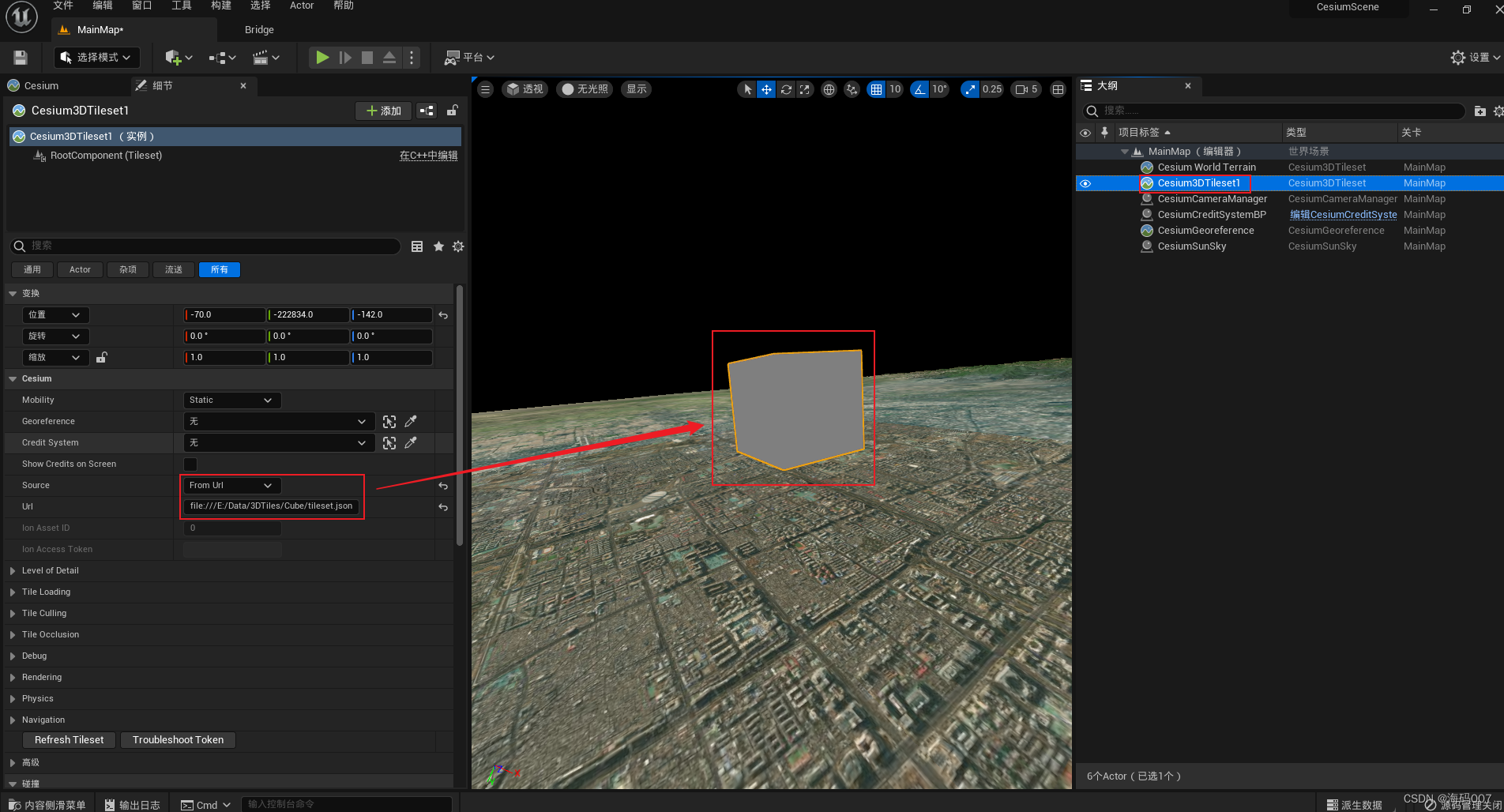Expand the Level of Detail section
1504x812 pixels.
[x=13, y=570]
